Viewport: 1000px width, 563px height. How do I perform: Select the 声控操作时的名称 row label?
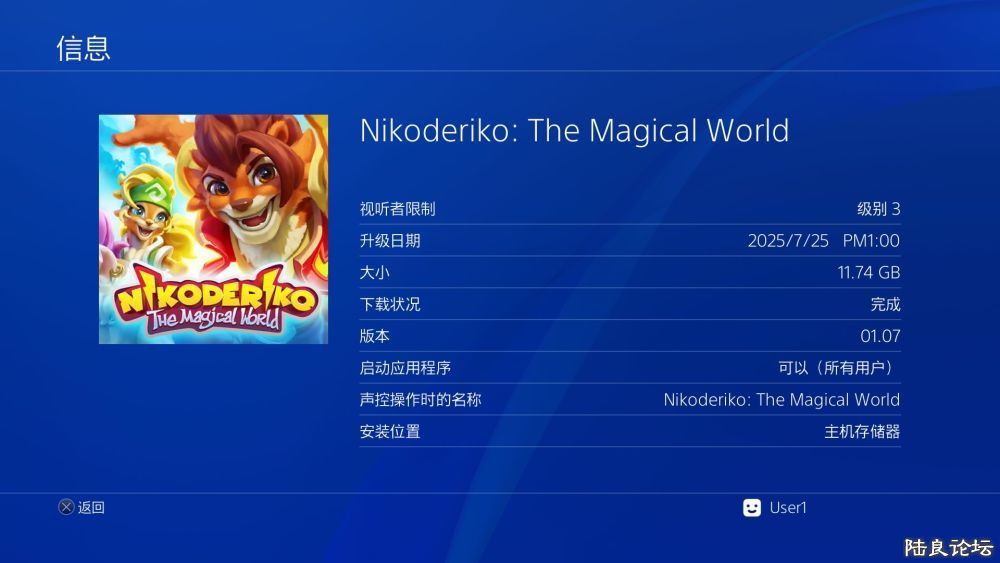coord(420,400)
